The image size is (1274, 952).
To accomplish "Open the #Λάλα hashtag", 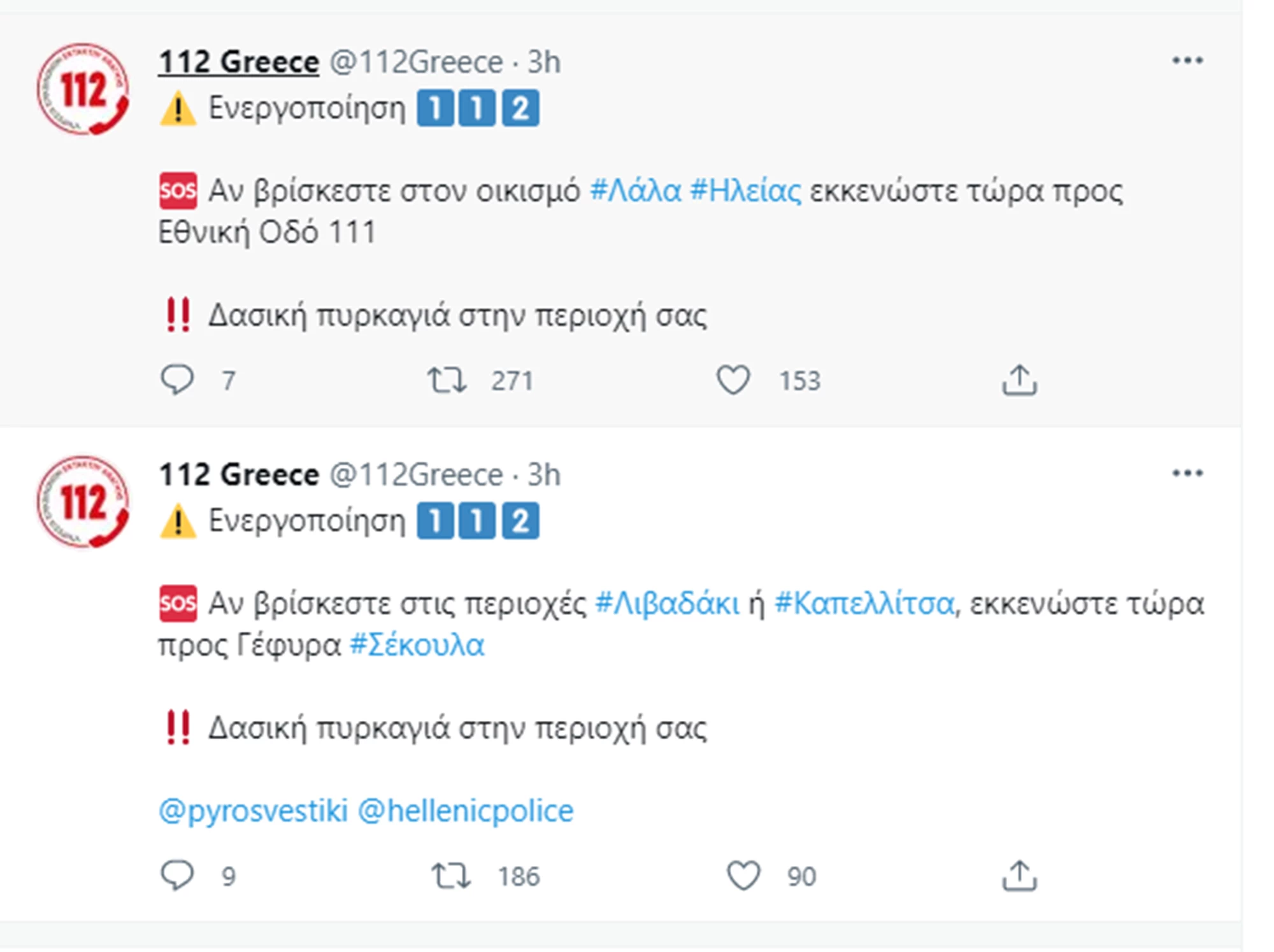I will (x=635, y=191).
